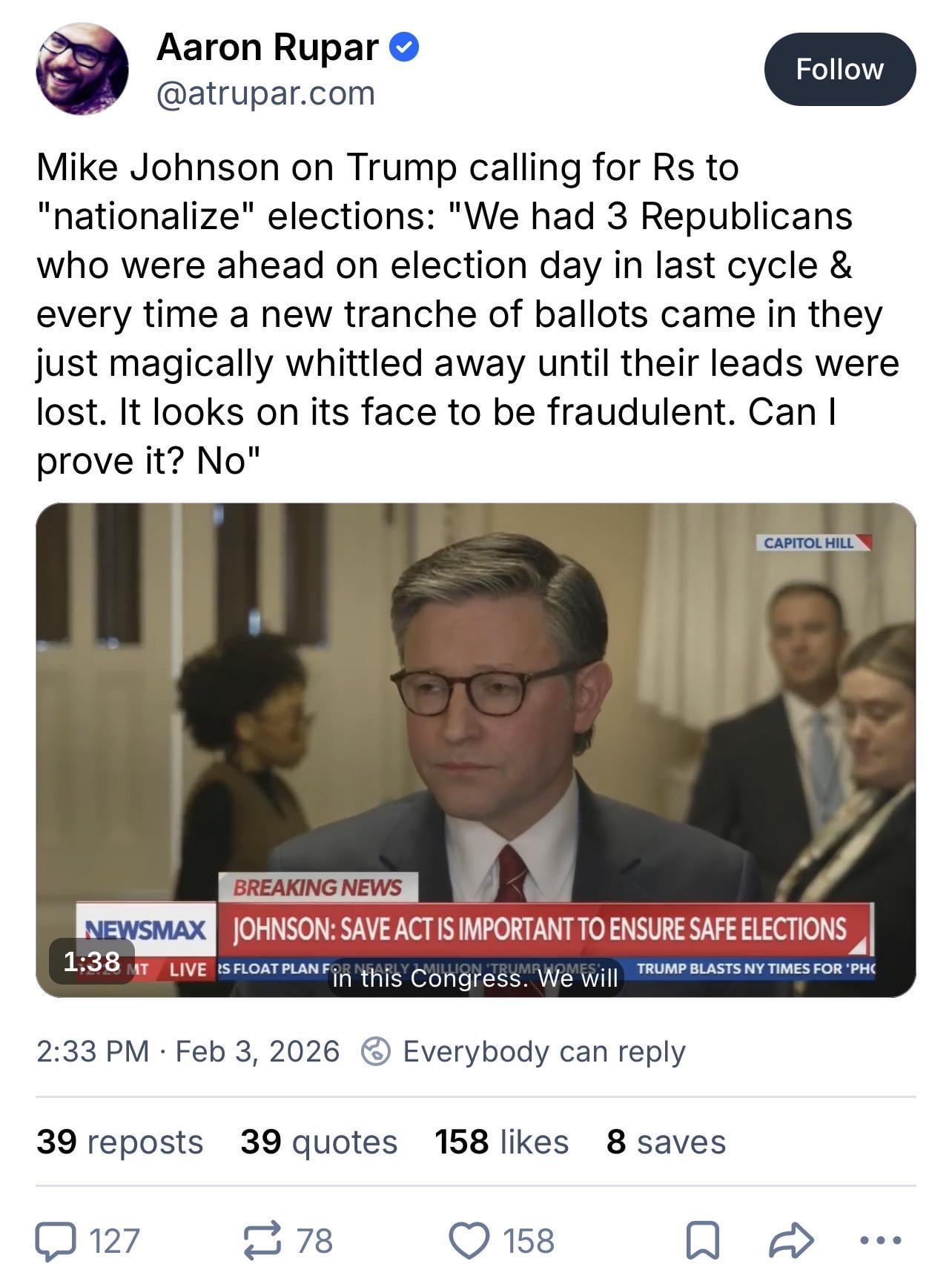The width and height of the screenshot is (952, 1264).
Task: Tap the reply speech bubble icon
Action: 56,1240
